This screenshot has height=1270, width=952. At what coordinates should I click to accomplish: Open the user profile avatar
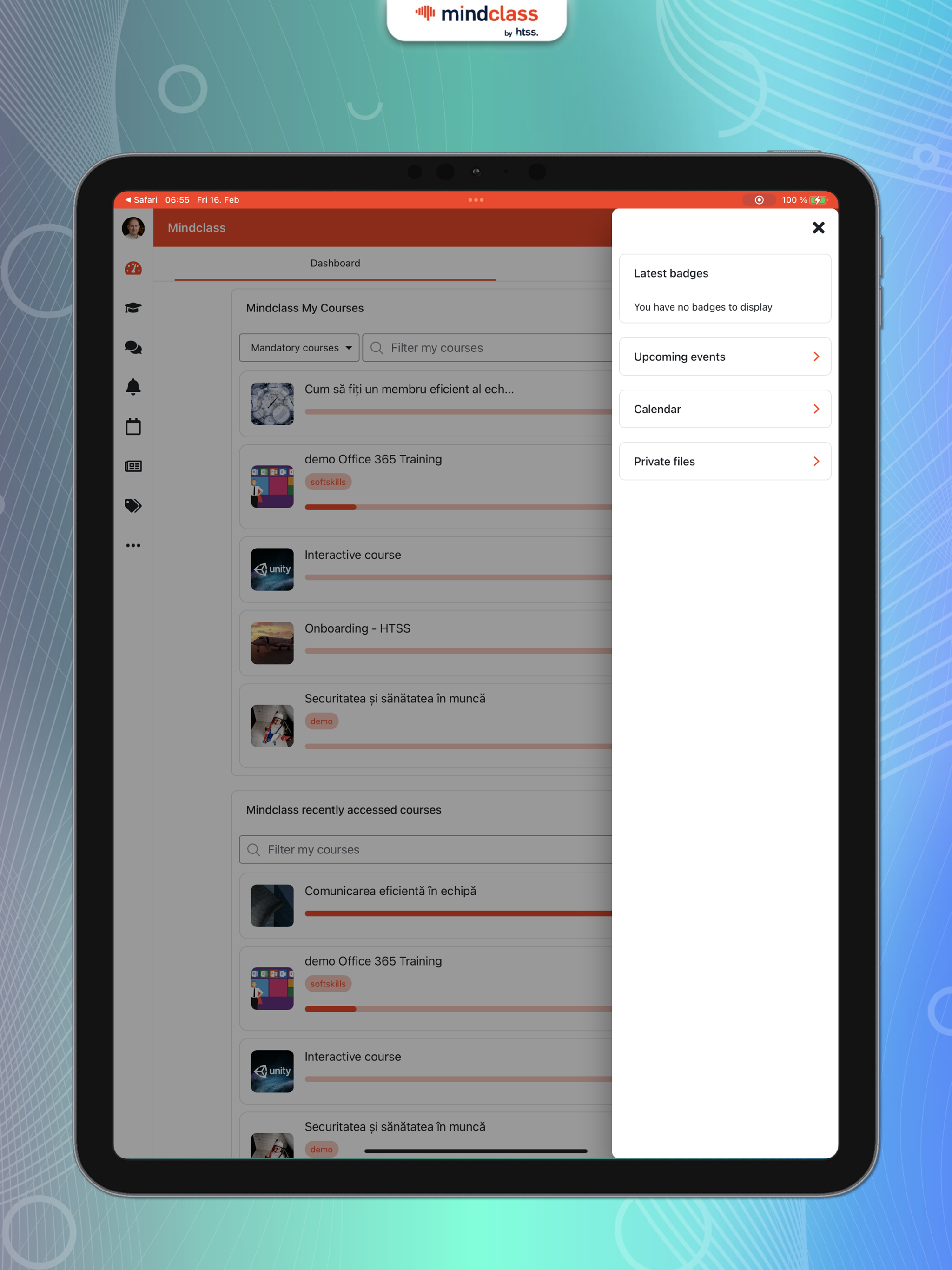point(133,228)
